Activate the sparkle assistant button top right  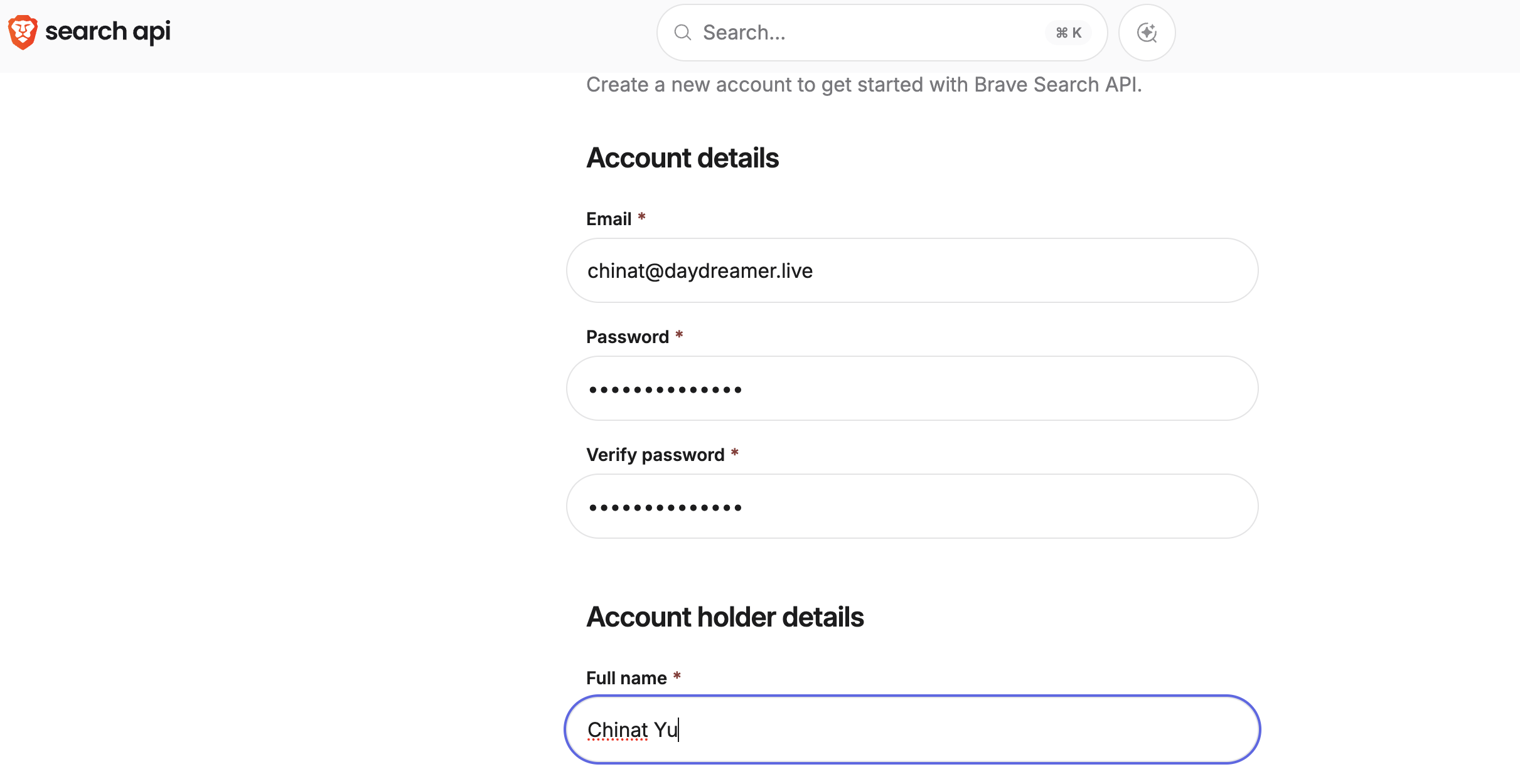click(x=1147, y=33)
